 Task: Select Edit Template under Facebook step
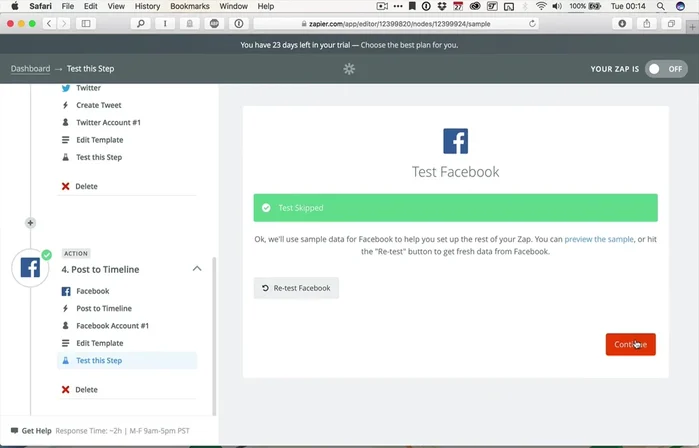point(99,343)
